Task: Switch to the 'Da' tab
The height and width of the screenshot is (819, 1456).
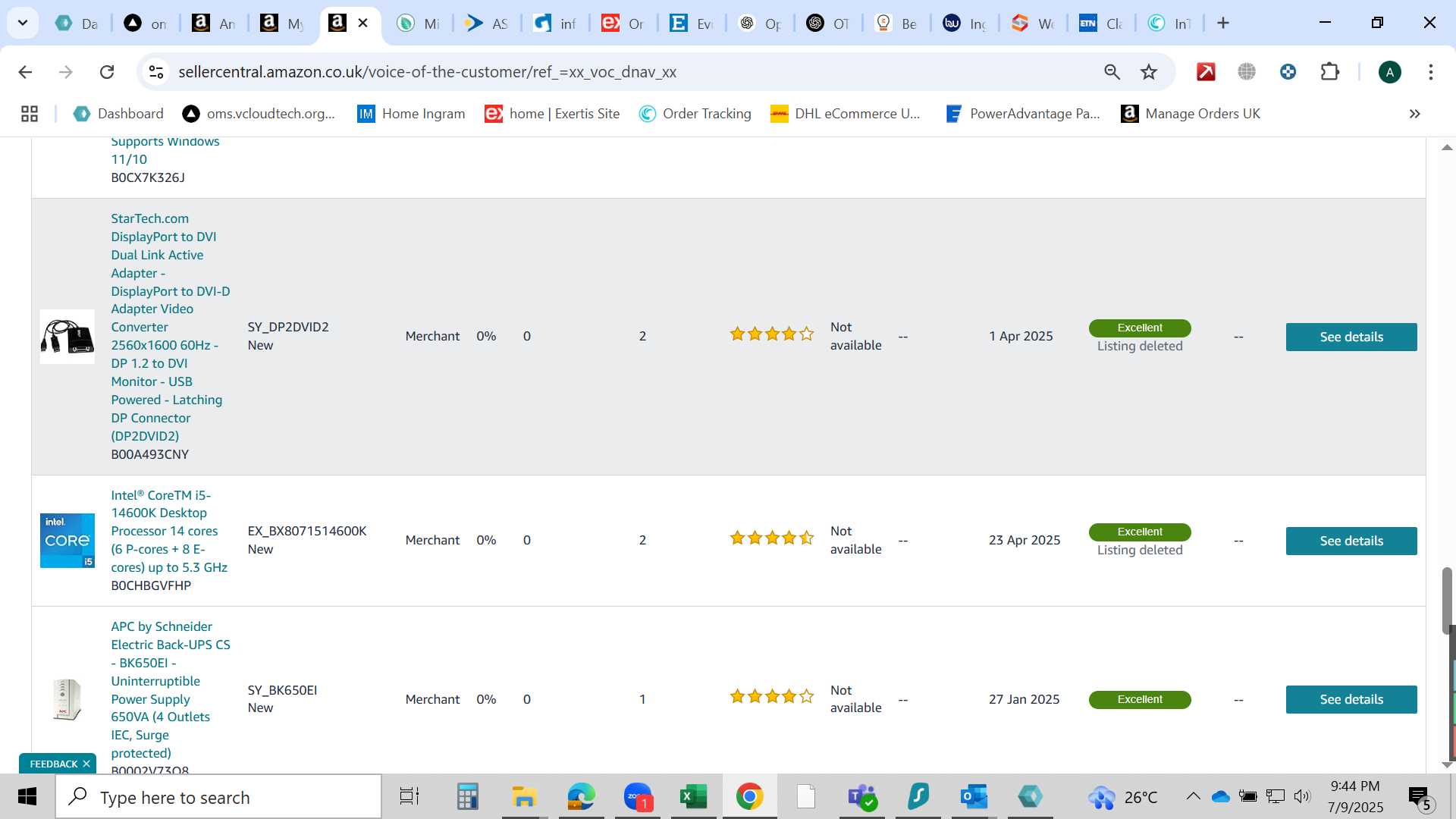Action: 77,24
